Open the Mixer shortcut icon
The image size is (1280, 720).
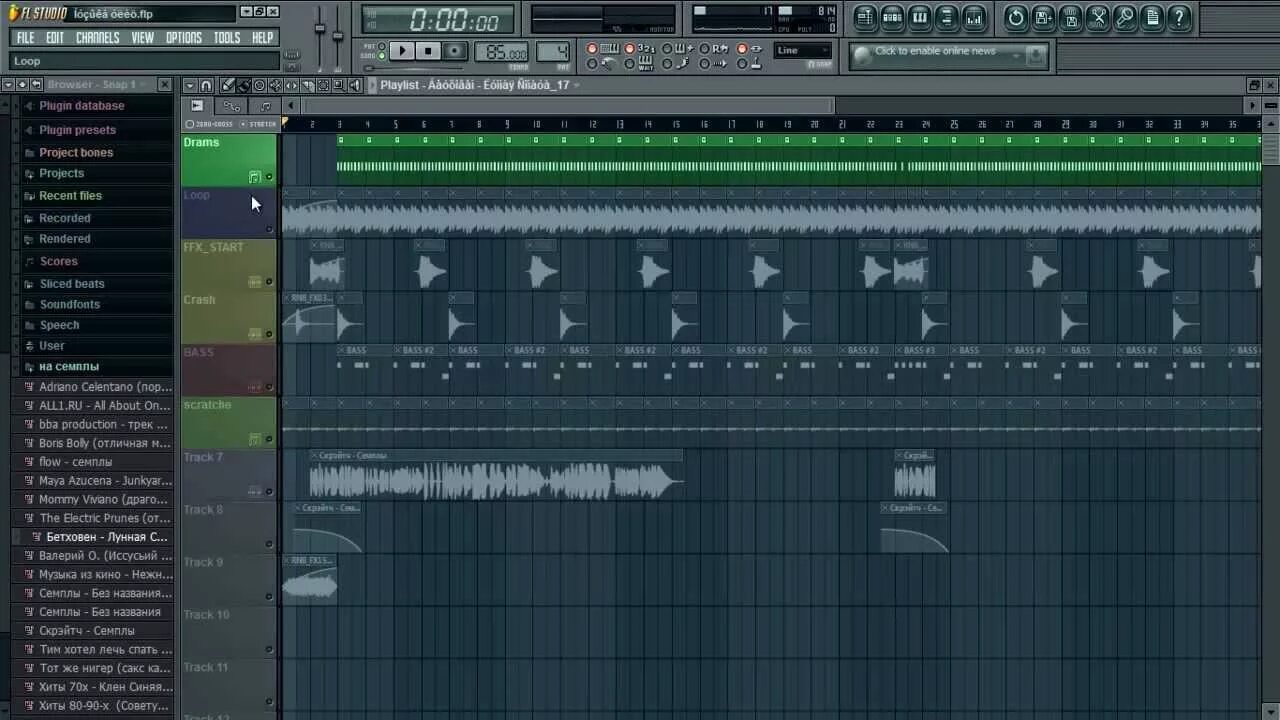pyautogui.click(x=973, y=17)
